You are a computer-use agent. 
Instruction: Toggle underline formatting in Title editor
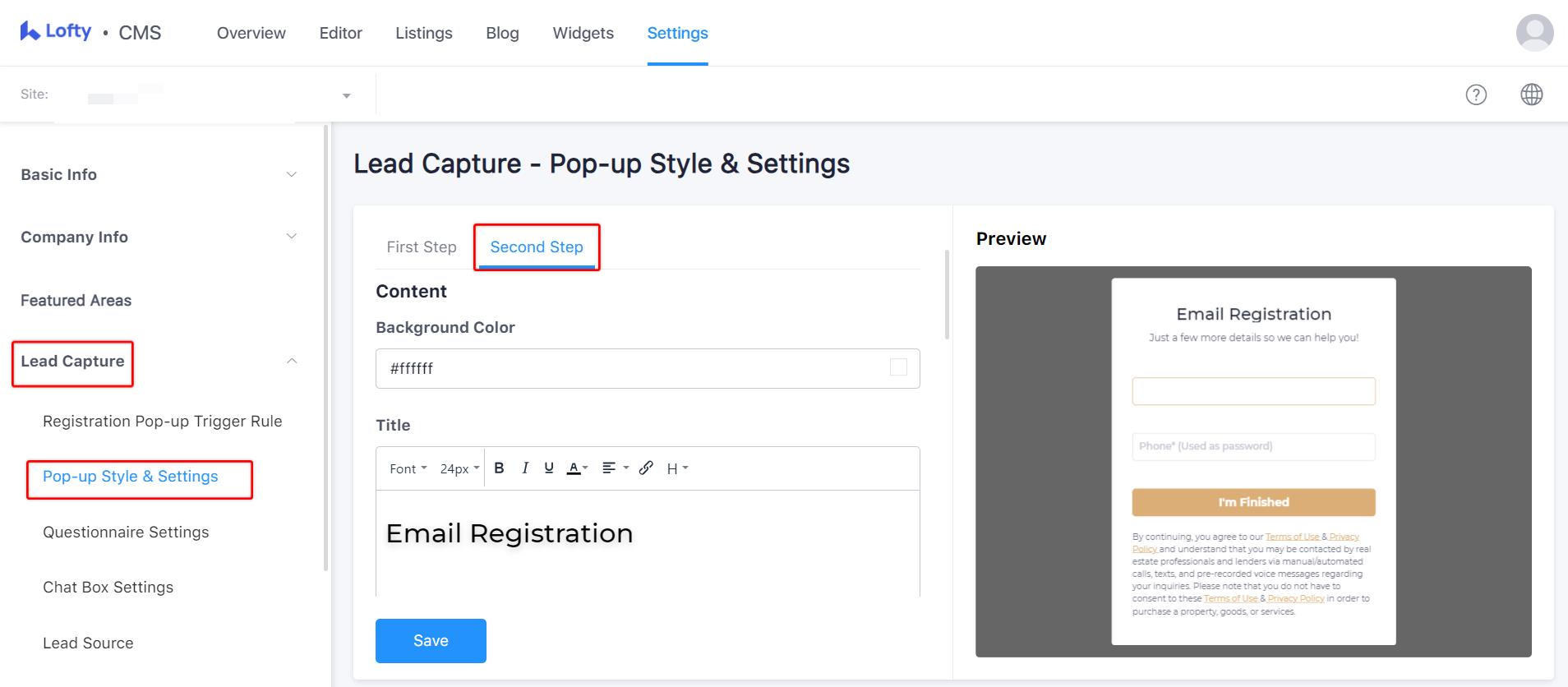point(549,468)
